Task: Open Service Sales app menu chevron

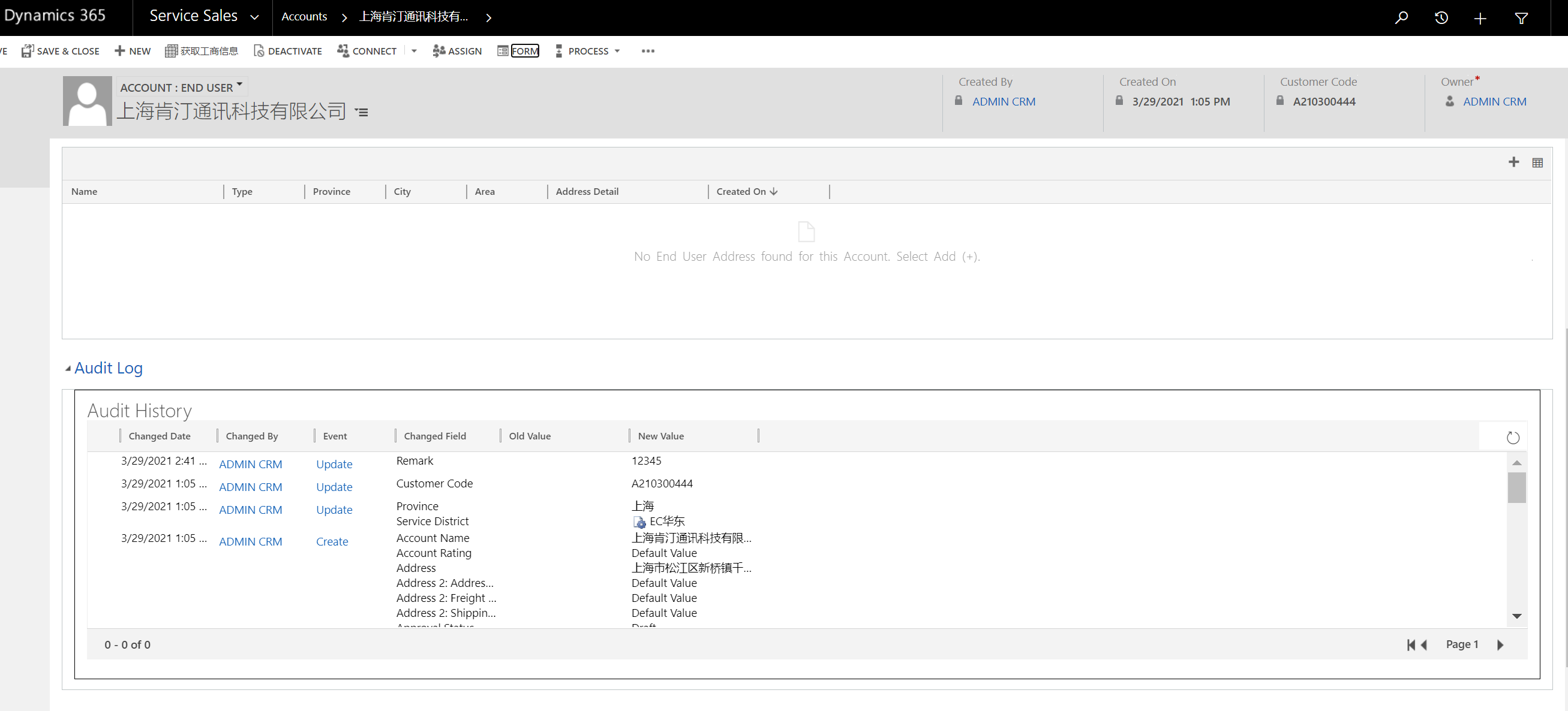Action: click(x=254, y=17)
